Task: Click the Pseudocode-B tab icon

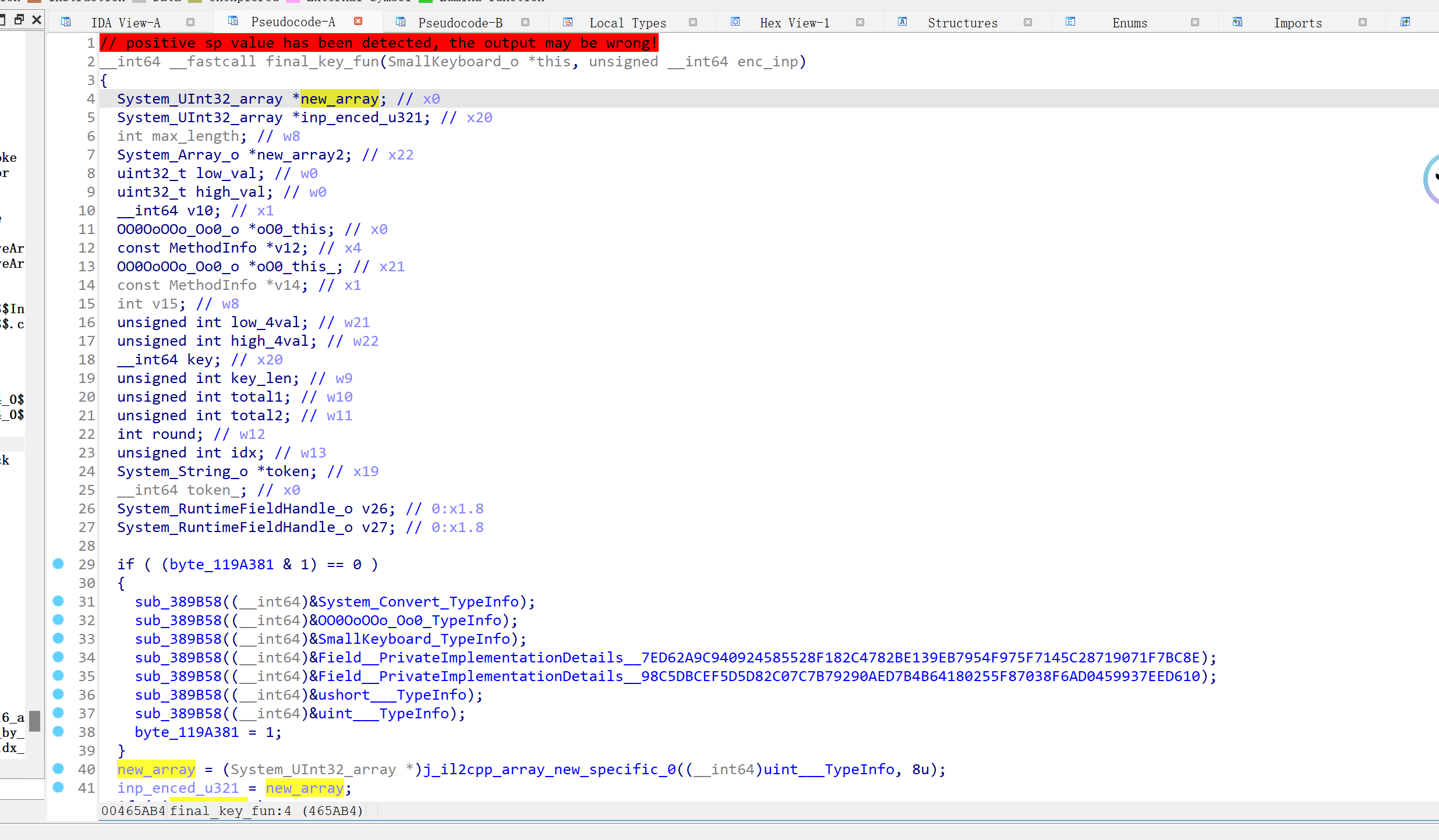Action: pos(401,22)
